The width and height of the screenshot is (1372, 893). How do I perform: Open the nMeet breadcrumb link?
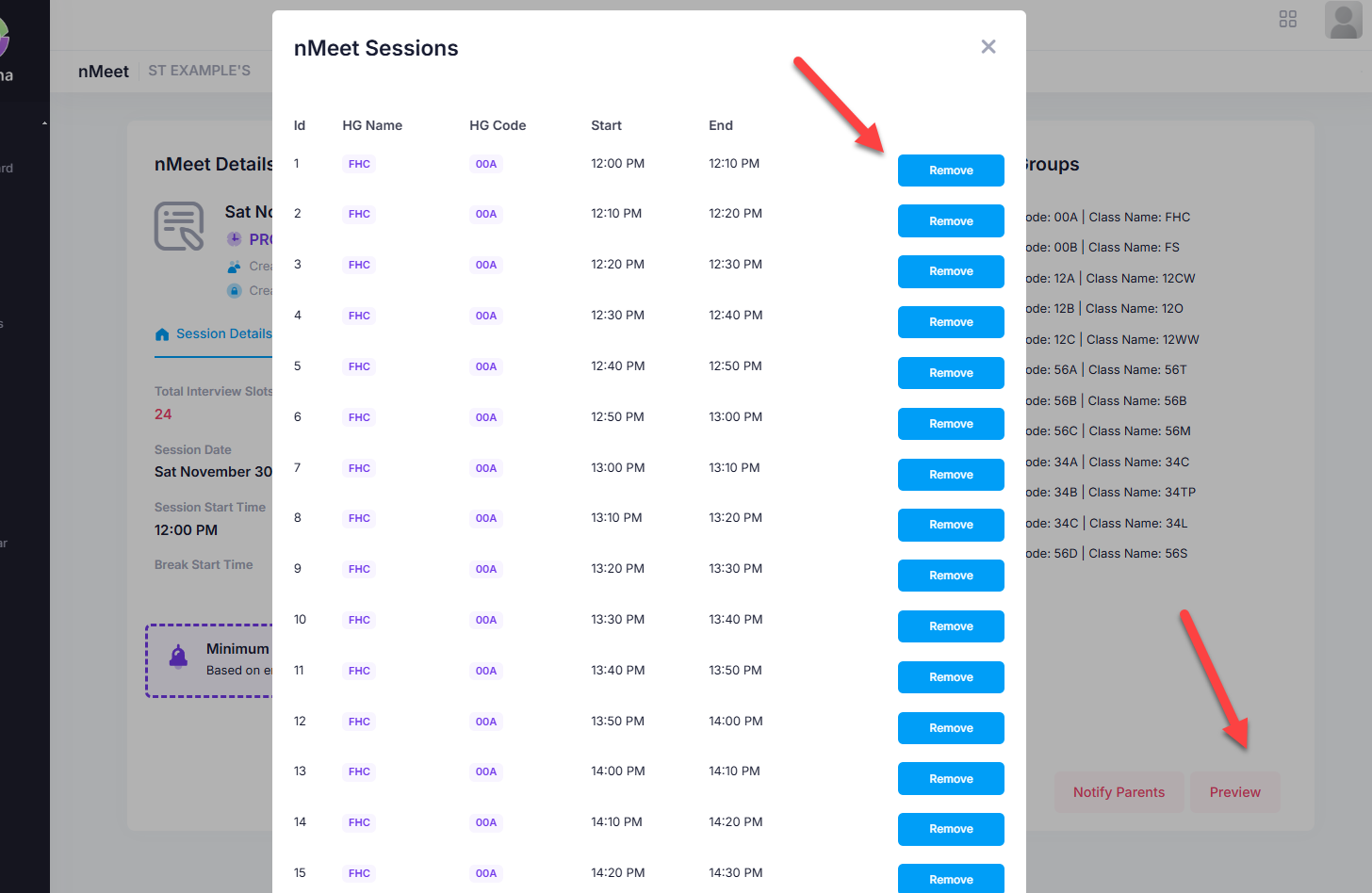pyautogui.click(x=104, y=72)
